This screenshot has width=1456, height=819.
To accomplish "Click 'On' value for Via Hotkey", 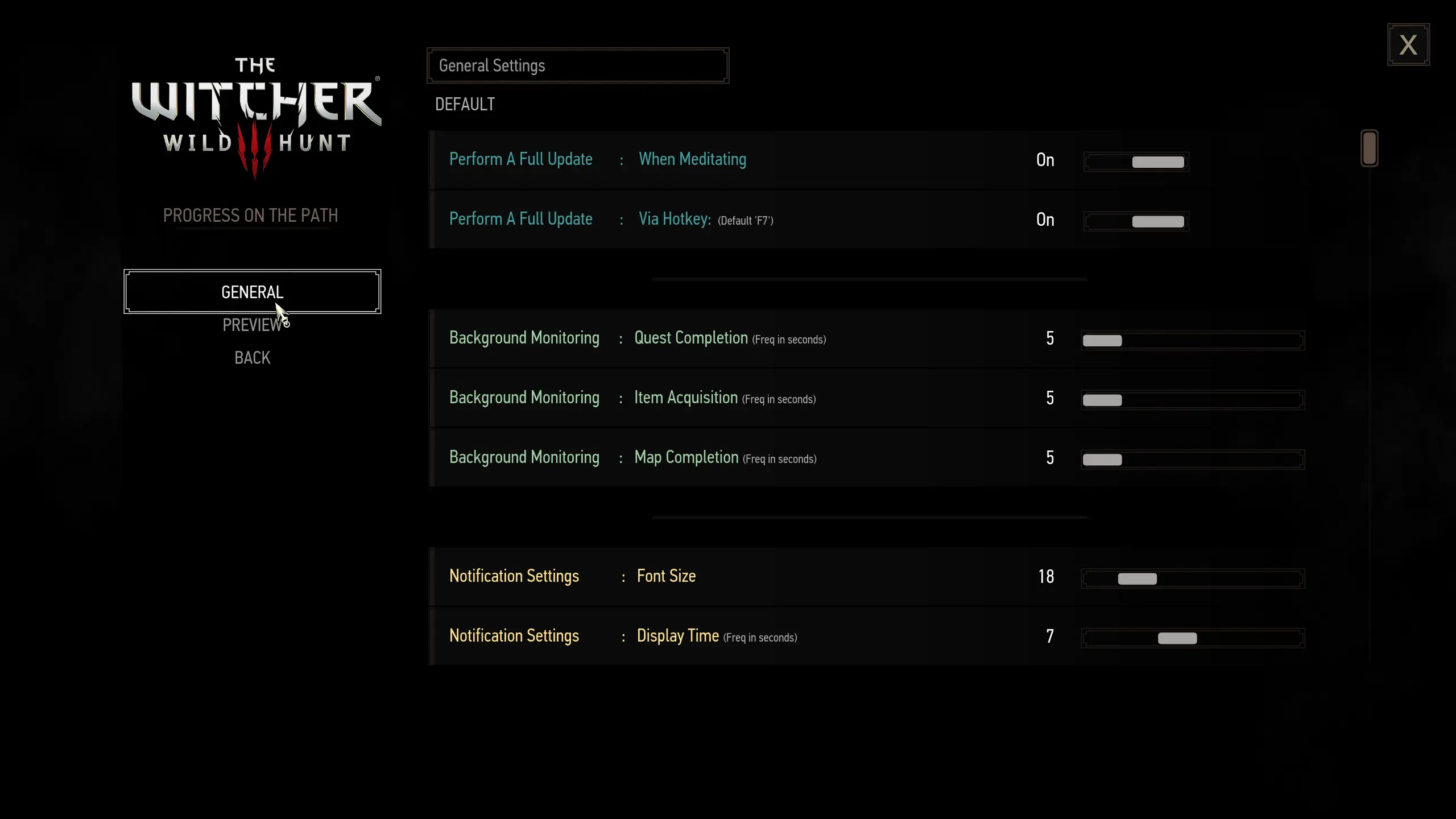I will [1045, 220].
